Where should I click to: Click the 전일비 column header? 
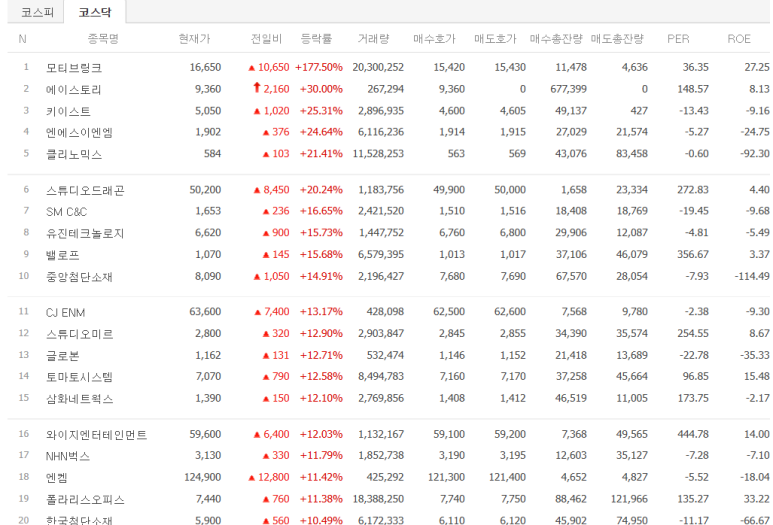tap(266, 38)
